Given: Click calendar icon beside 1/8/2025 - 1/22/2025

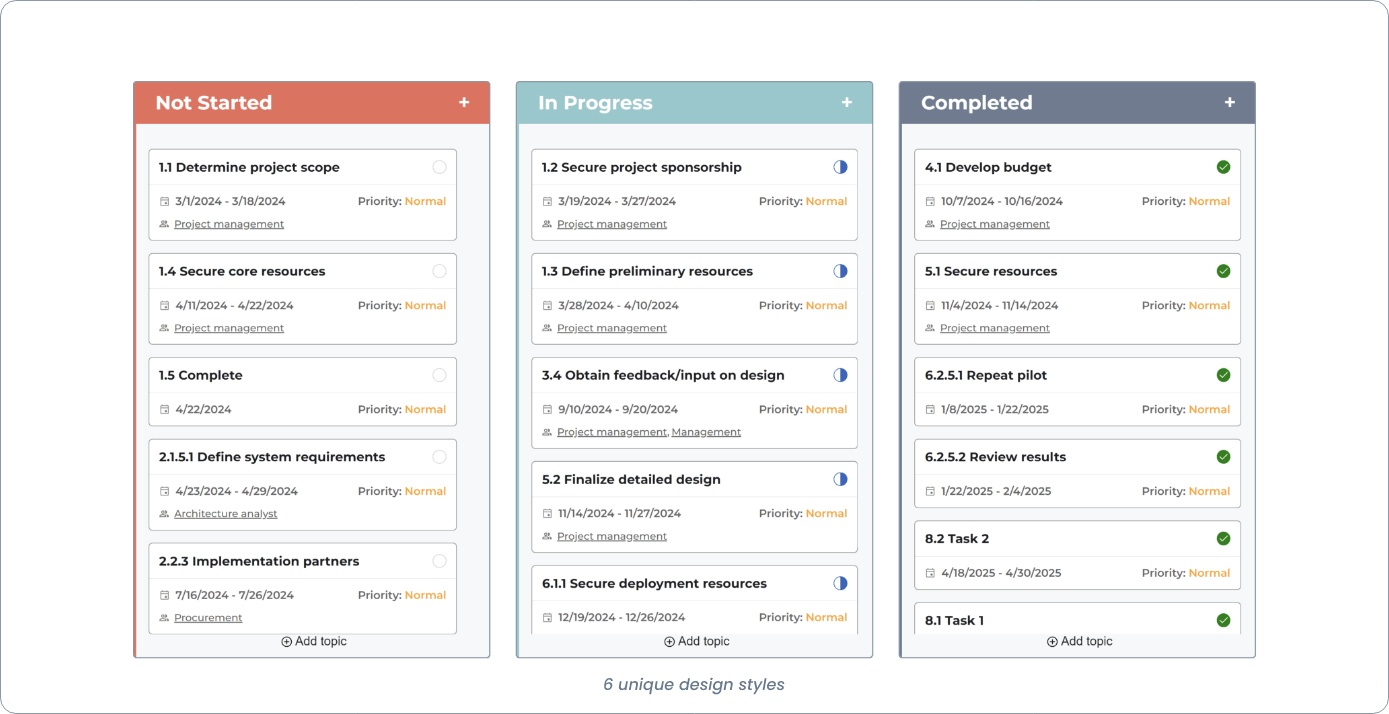Looking at the screenshot, I should pyautogui.click(x=930, y=409).
